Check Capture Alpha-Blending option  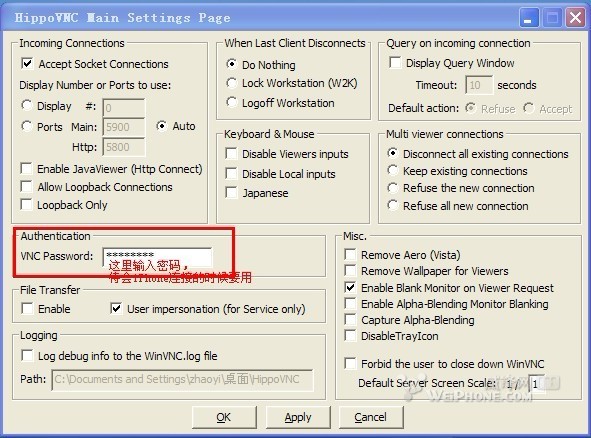(x=350, y=320)
